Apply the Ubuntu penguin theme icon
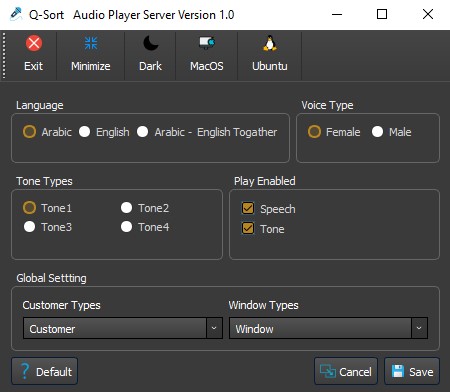The image size is (450, 392). point(270,43)
